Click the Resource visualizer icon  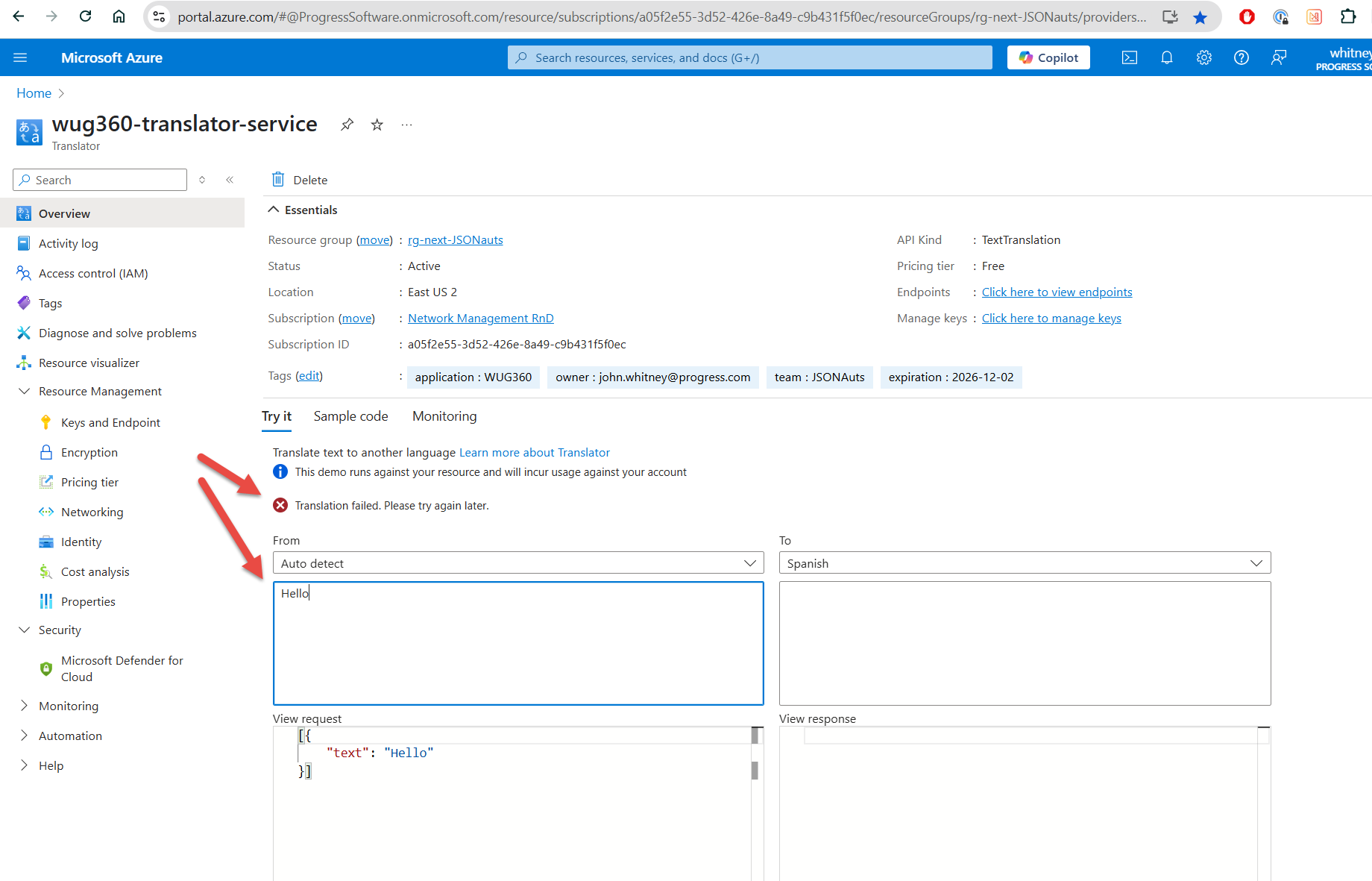[24, 363]
